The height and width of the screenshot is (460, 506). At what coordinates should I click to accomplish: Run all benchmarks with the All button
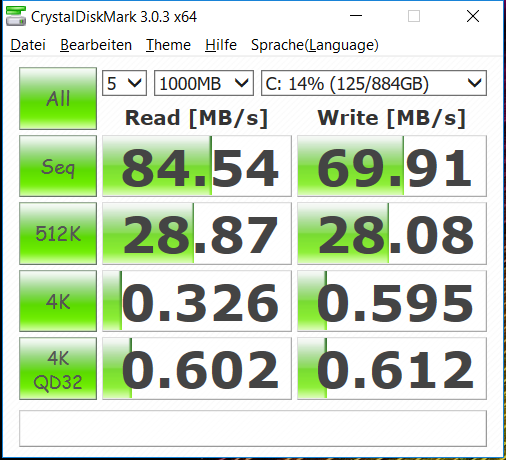(x=58, y=98)
